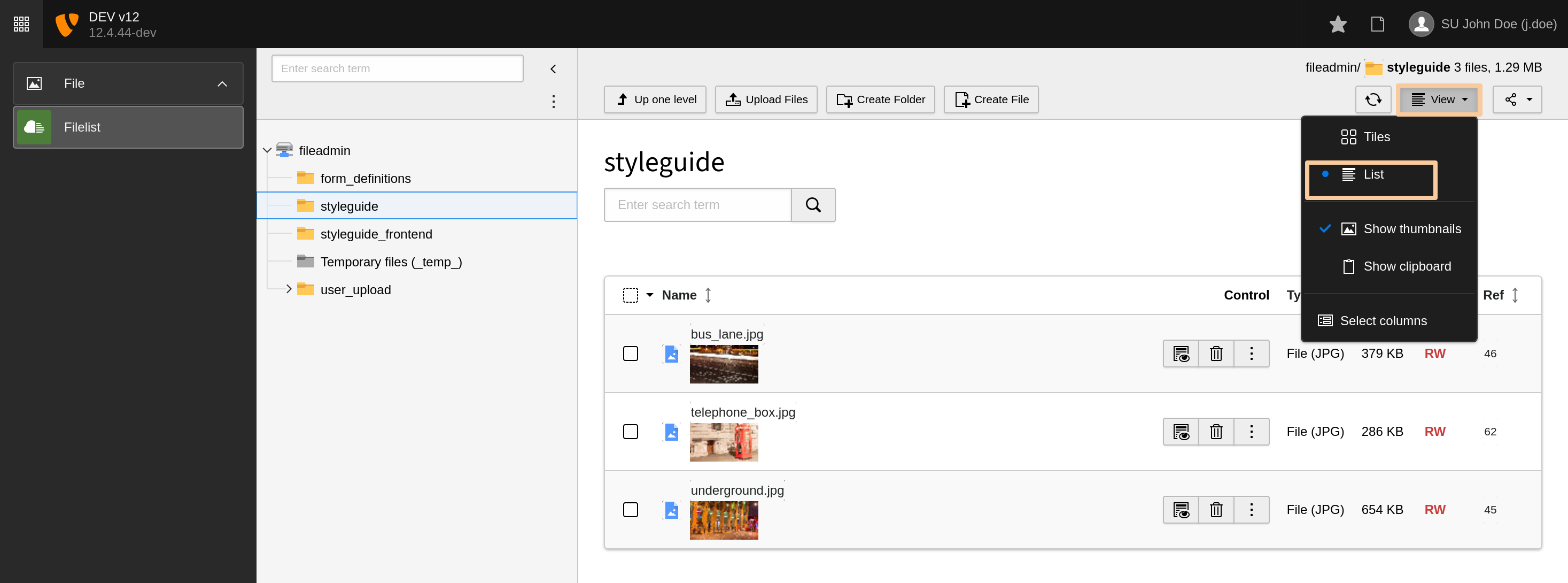Viewport: 1568px width, 583px height.
Task: Collapse the File section in sidebar
Action: [222, 83]
